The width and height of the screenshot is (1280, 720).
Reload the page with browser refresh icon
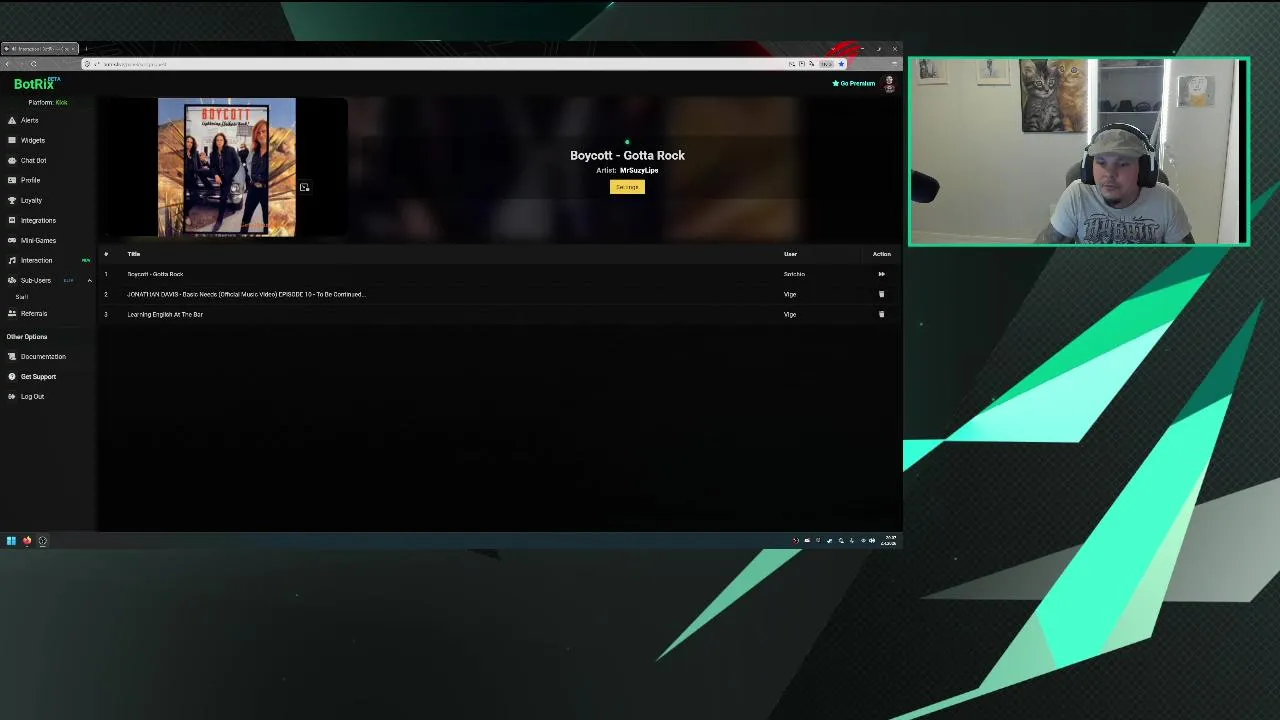click(33, 64)
